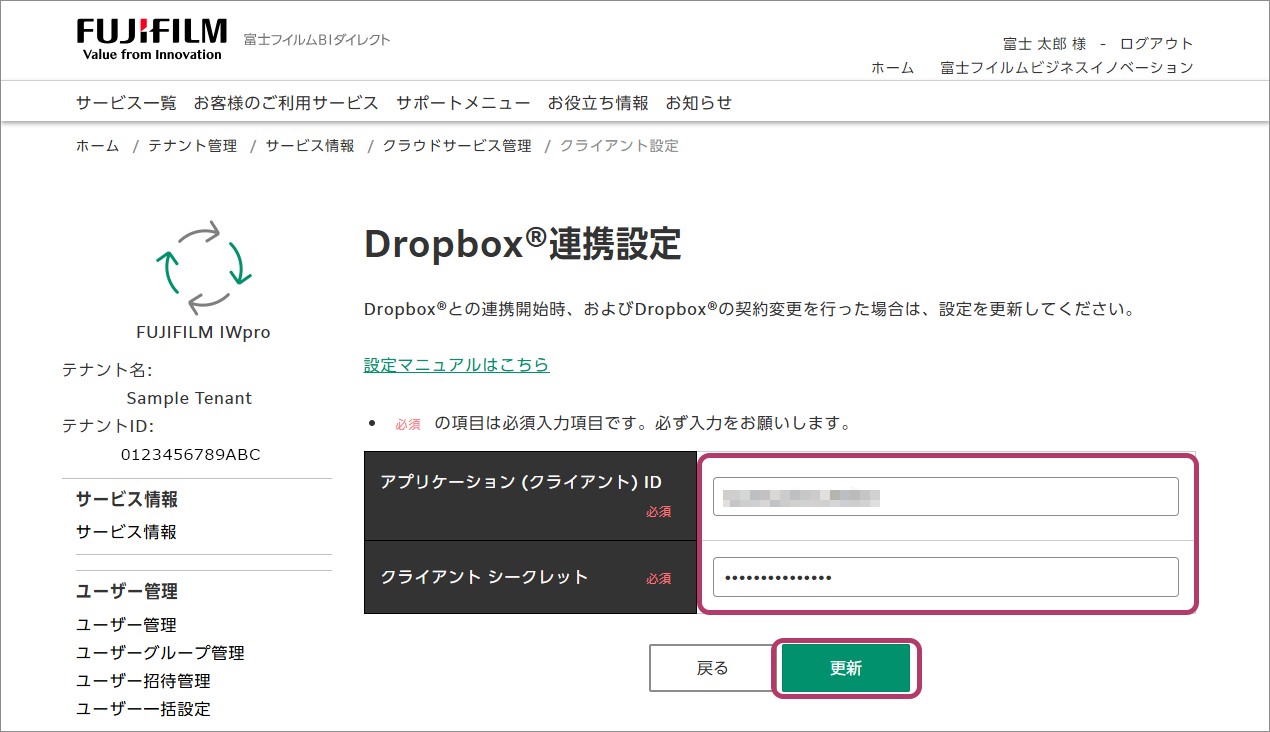Click ログアウト link
The image size is (1270, 732).
tap(1157, 44)
